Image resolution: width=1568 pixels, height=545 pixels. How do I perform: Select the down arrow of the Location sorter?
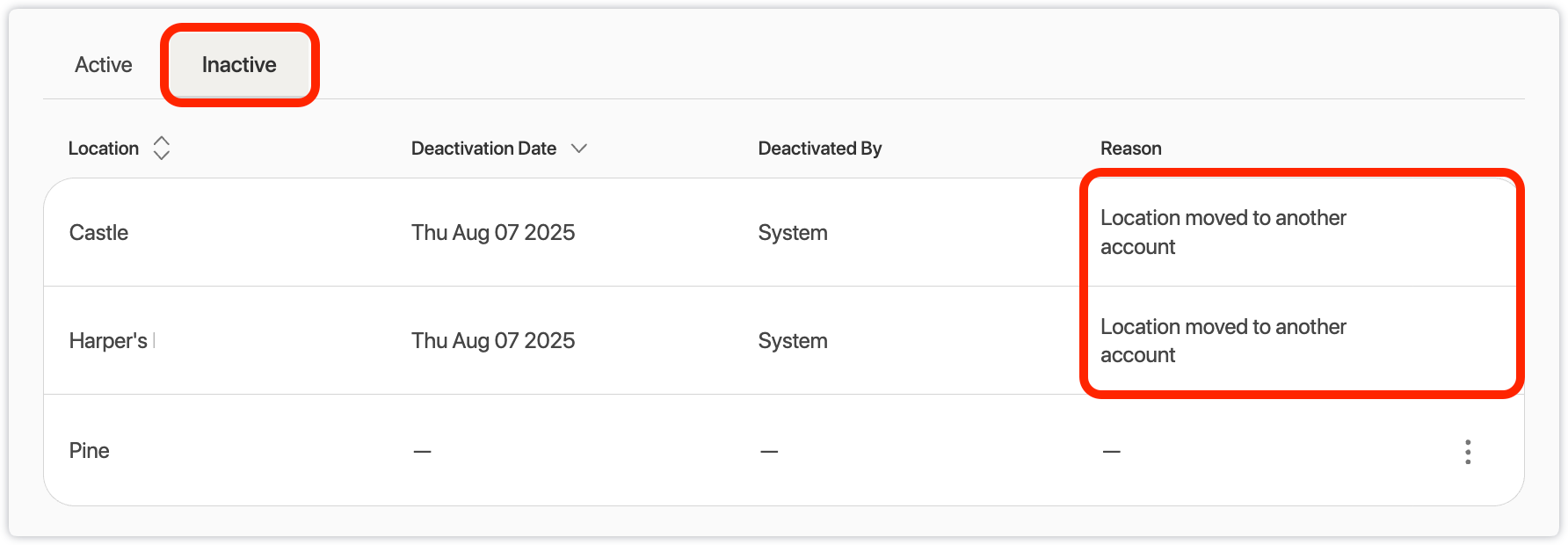(163, 155)
